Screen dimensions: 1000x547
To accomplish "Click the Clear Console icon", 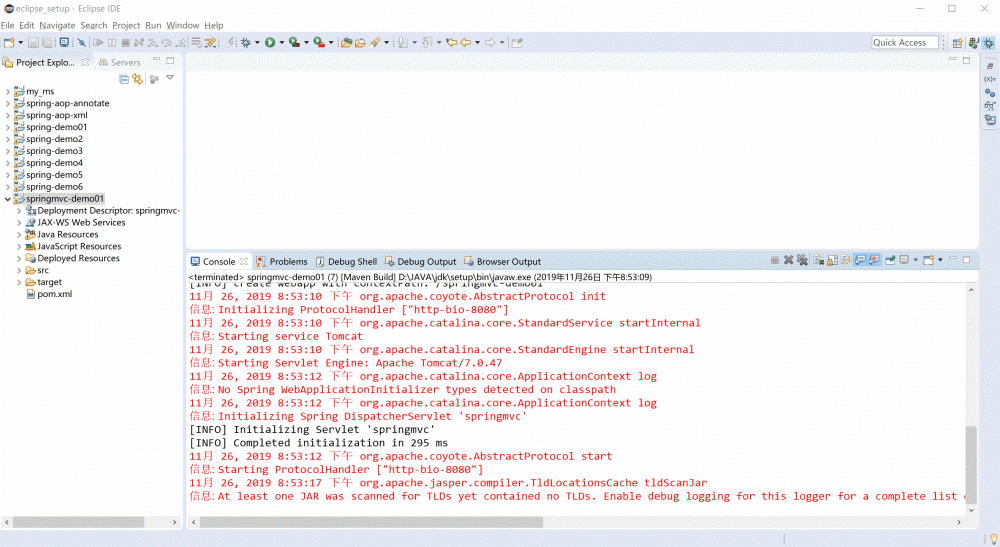I will point(819,260).
